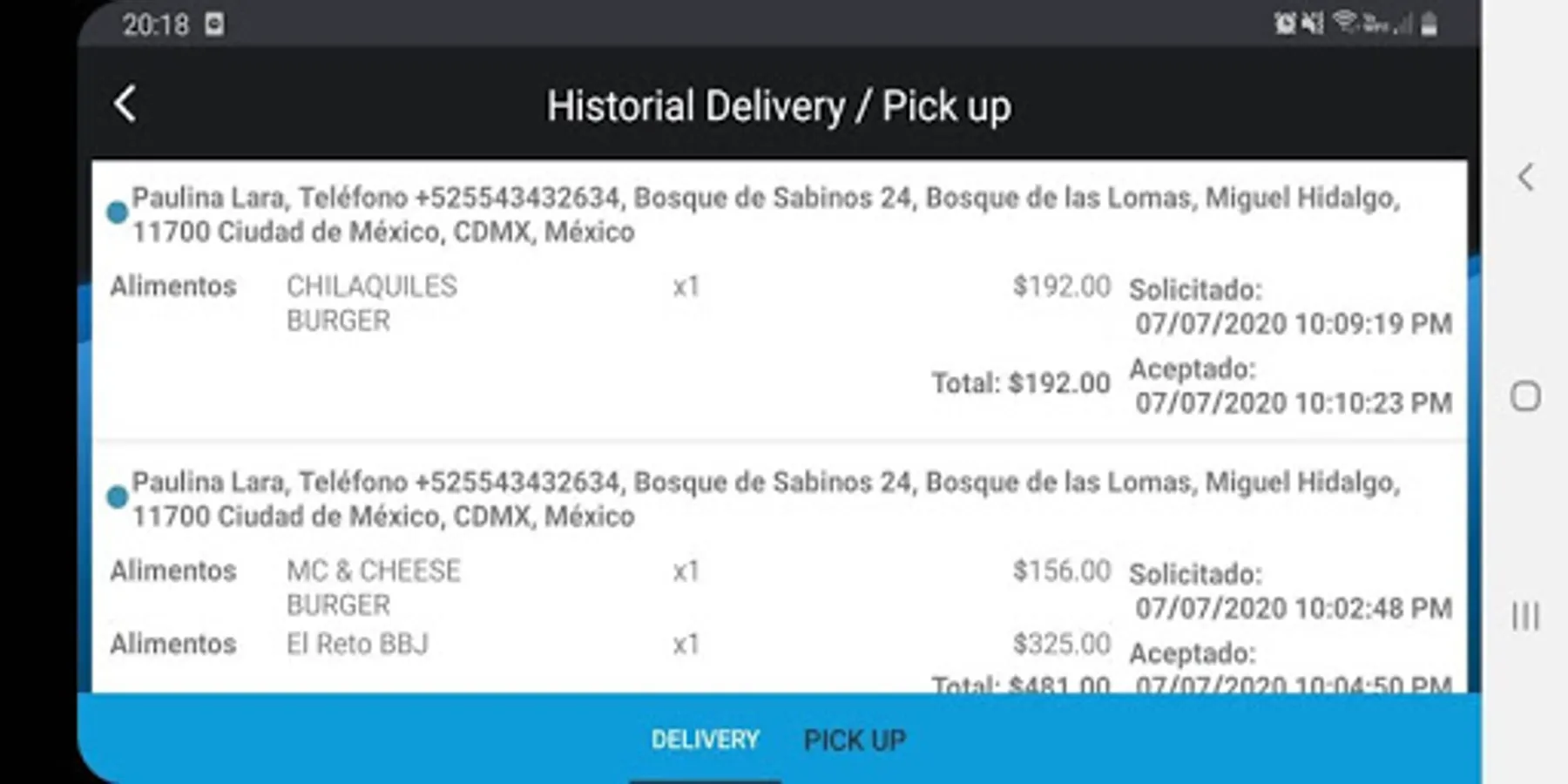Viewport: 1568px width, 784px height.
Task: Switch to the PICK UP tab
Action: pos(855,740)
